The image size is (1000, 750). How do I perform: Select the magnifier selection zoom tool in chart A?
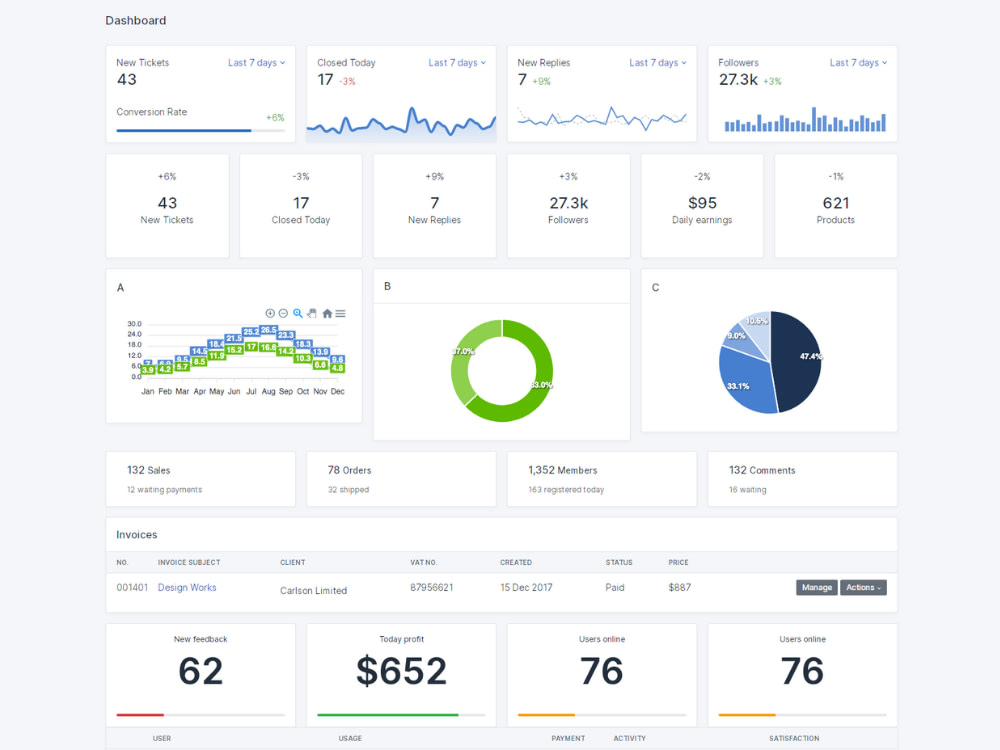coord(298,313)
